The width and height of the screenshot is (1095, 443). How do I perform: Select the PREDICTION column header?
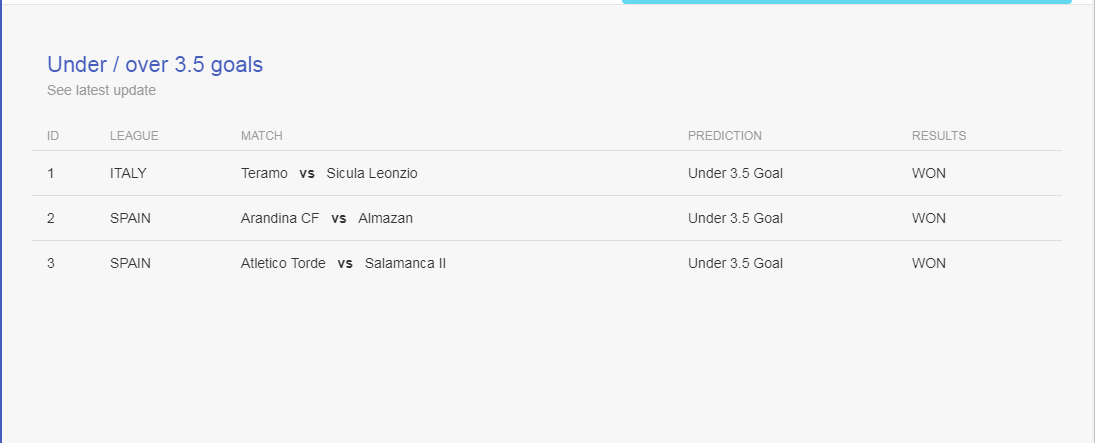pyautogui.click(x=724, y=136)
